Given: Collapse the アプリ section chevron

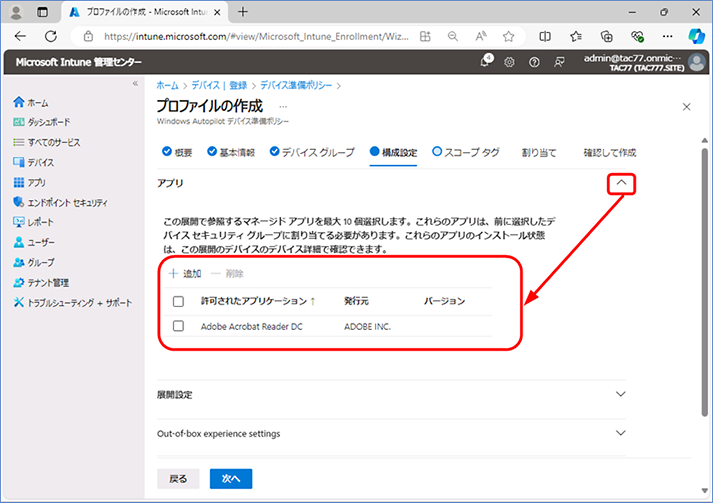Looking at the screenshot, I should pyautogui.click(x=621, y=183).
